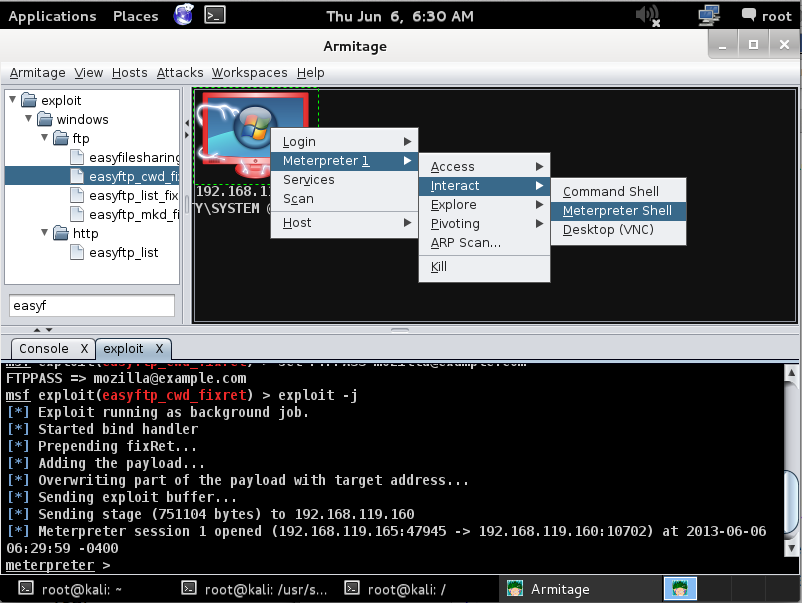This screenshot has width=802, height=603.
Task: Choose Scan in host context menu
Action: pyautogui.click(x=344, y=198)
